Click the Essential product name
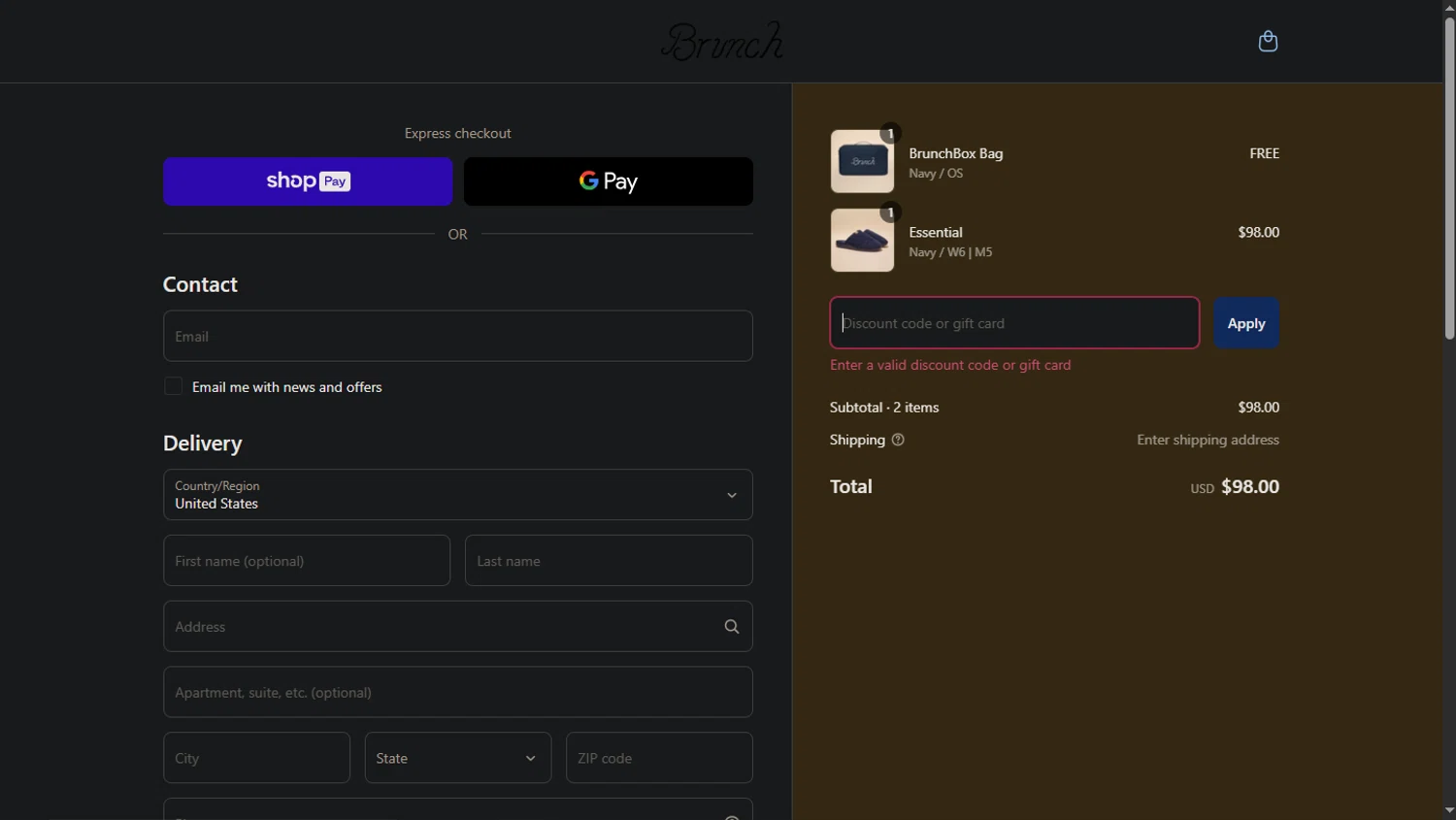 pyautogui.click(x=936, y=232)
